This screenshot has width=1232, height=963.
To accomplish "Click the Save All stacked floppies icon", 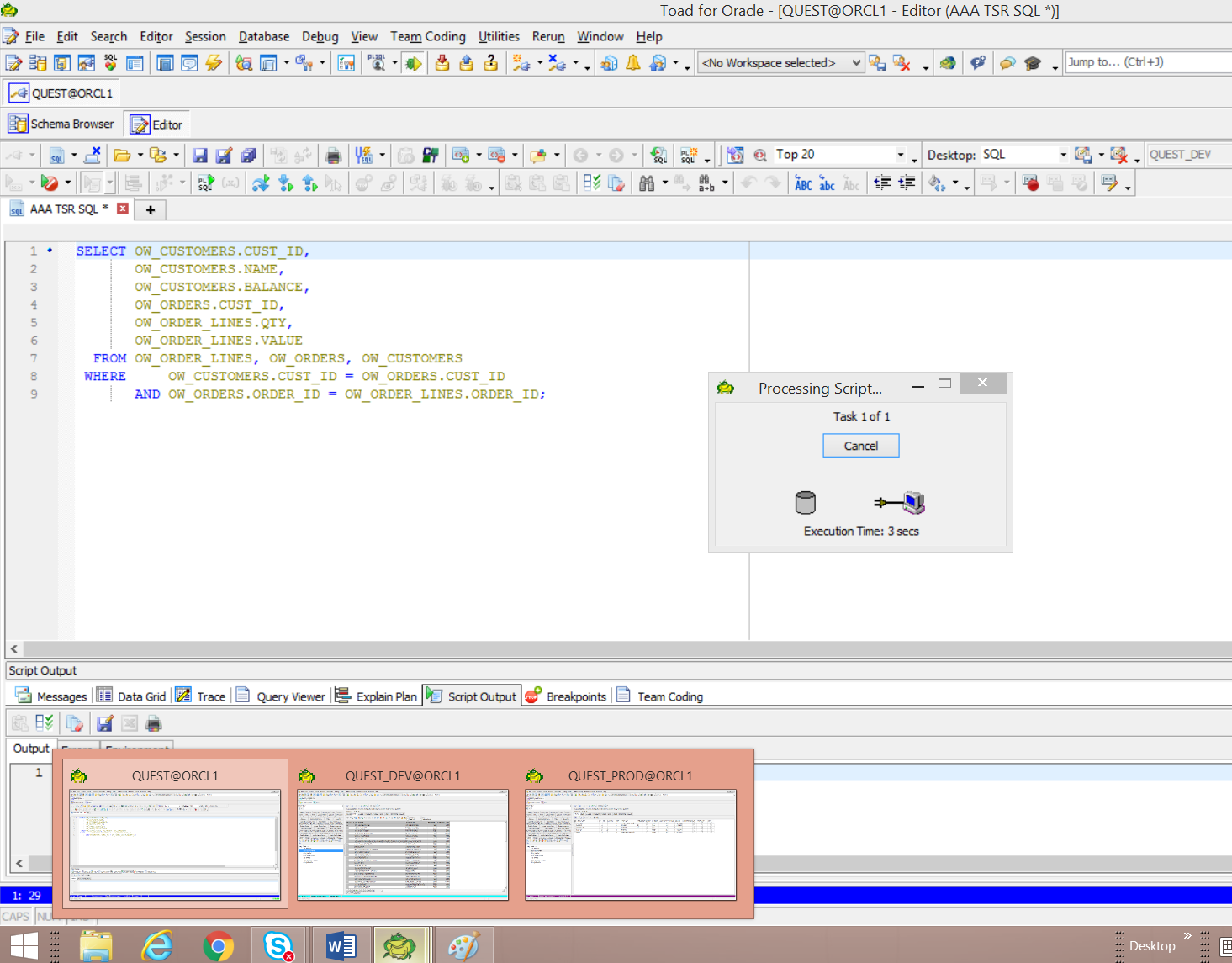I will coord(248,156).
